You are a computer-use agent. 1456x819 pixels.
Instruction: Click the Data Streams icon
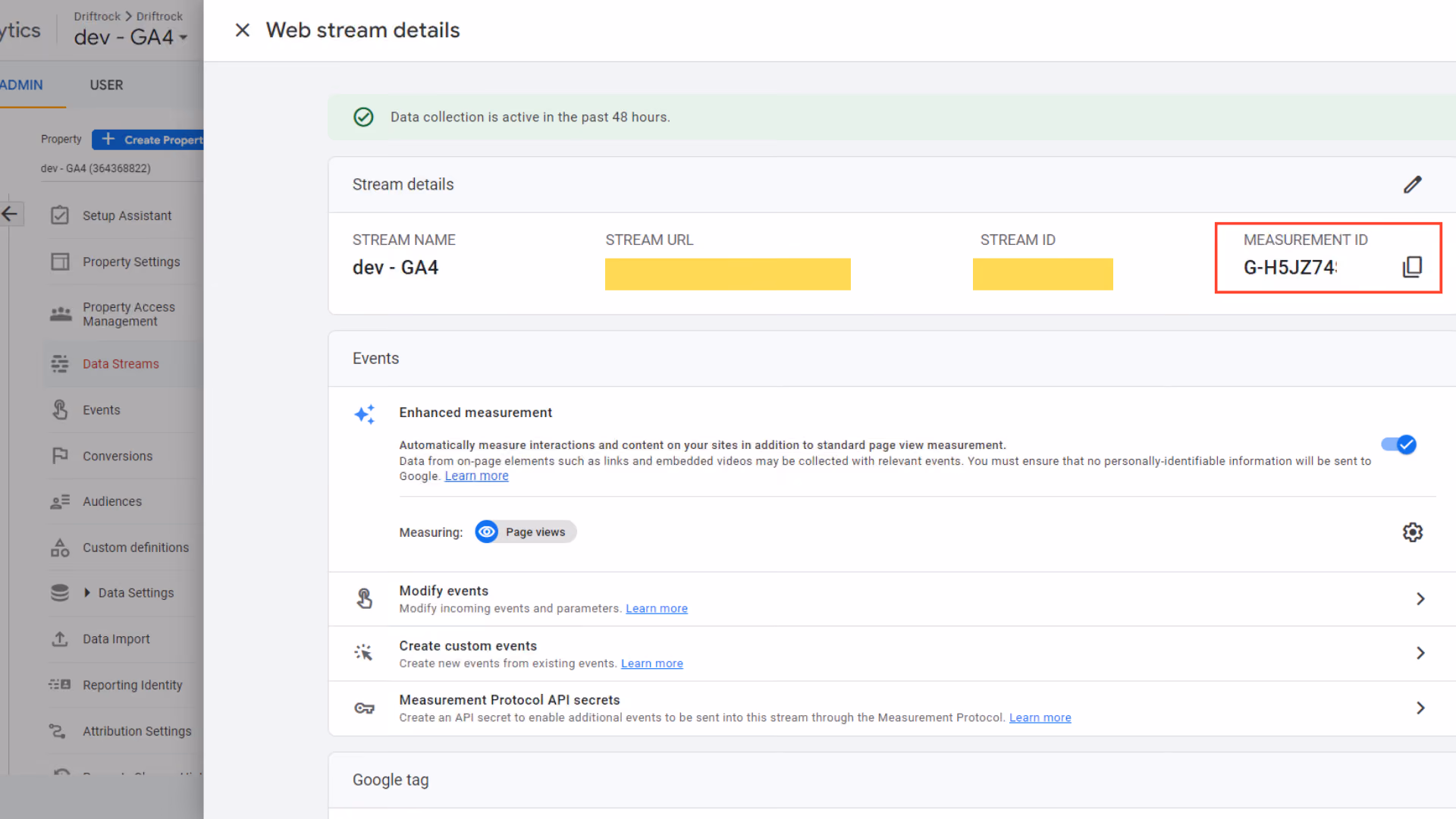[60, 364]
